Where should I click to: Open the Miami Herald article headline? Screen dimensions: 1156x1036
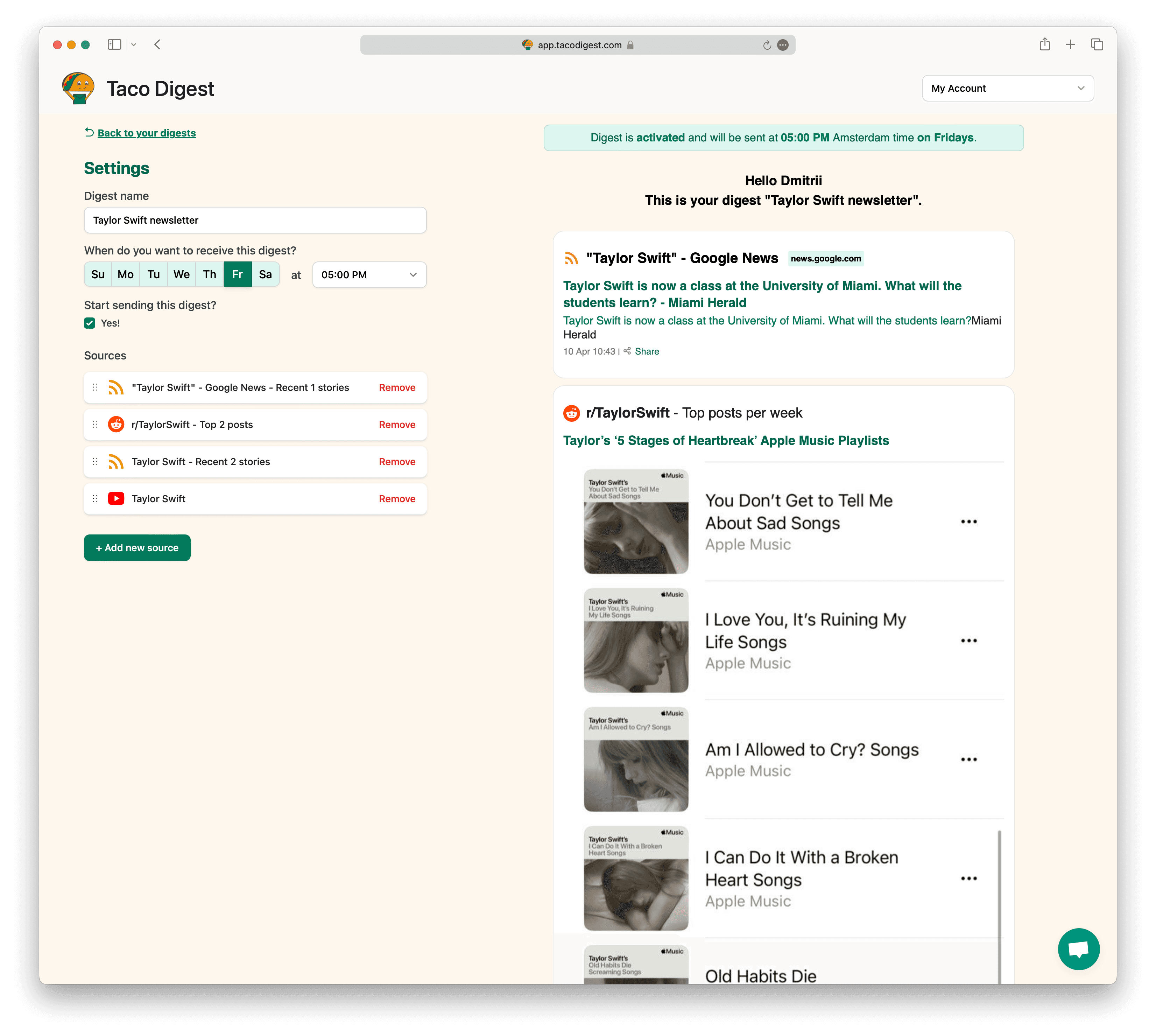pyautogui.click(x=762, y=294)
